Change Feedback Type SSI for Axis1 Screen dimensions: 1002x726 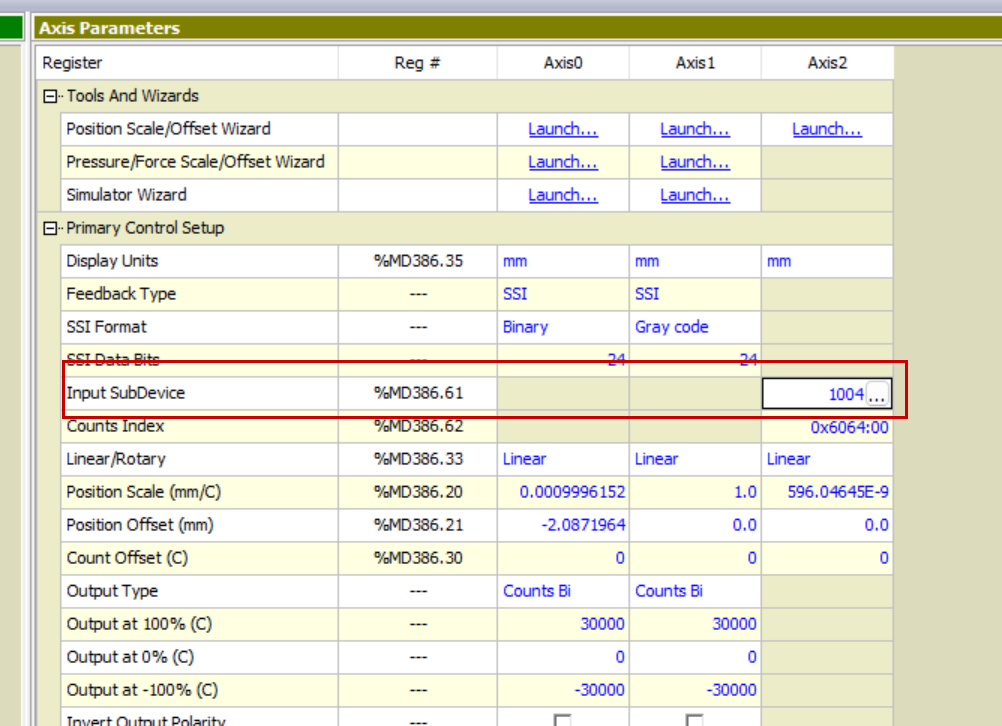[695, 294]
